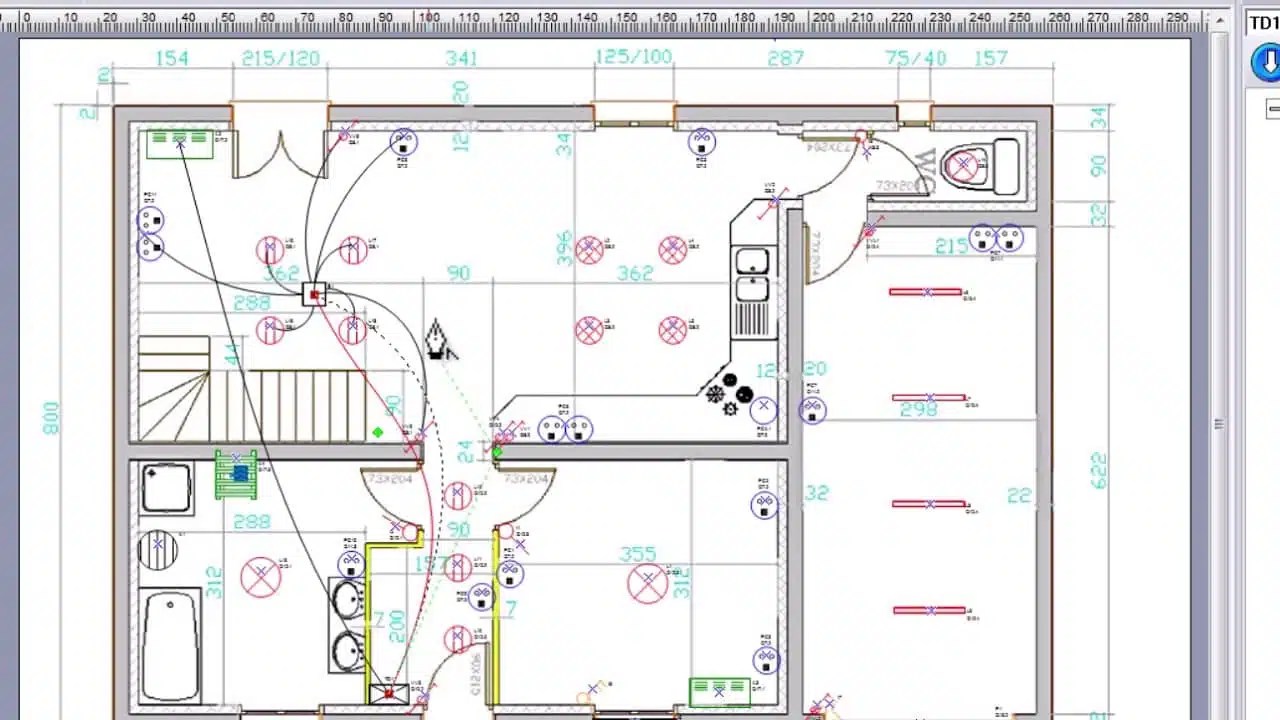Switch to the TD1 tab
Image resolution: width=1280 pixels, height=720 pixels.
1261,22
